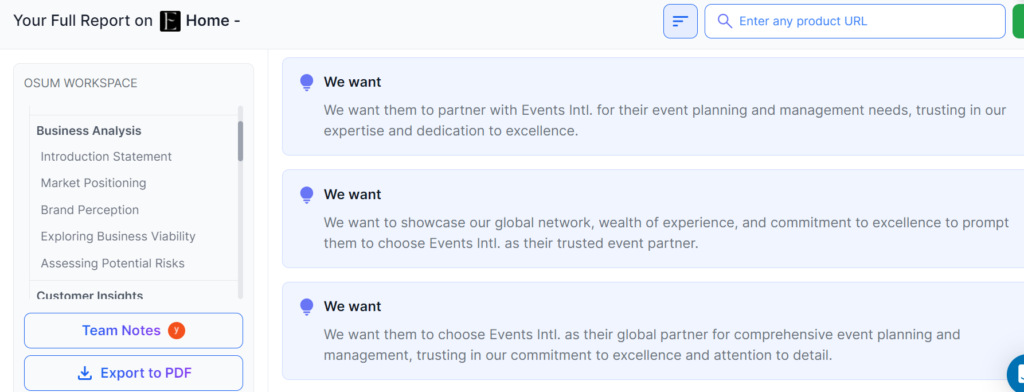1024x392 pixels.
Task: Select Assessing Potential Risks
Action: [x=112, y=263]
